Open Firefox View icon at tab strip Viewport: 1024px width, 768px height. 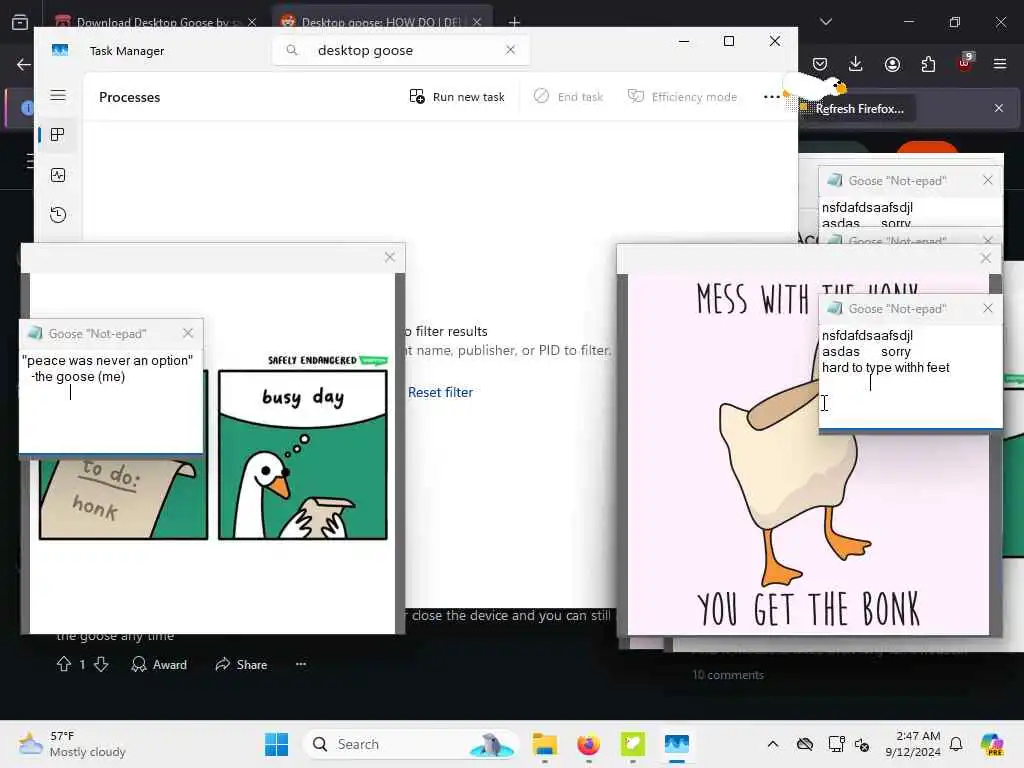tap(20, 22)
